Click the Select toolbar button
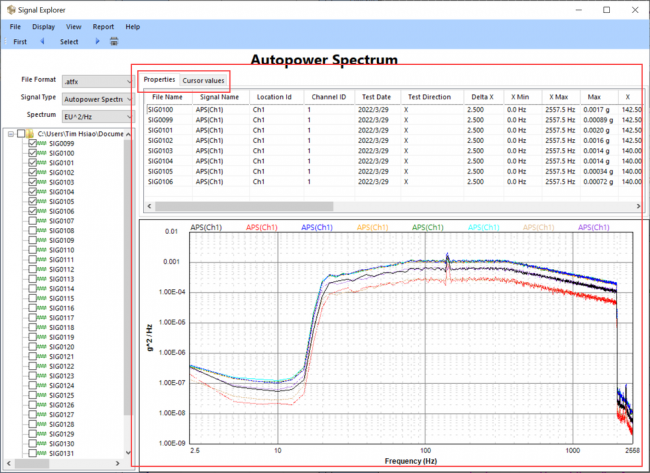This screenshot has height=473, width=650. [x=69, y=42]
